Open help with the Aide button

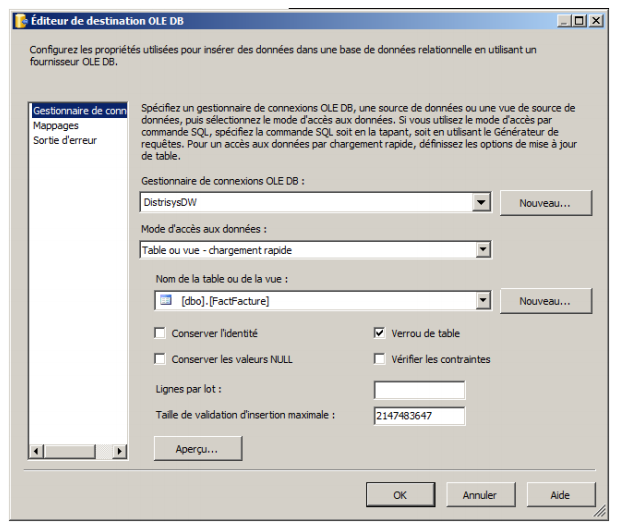click(560, 495)
